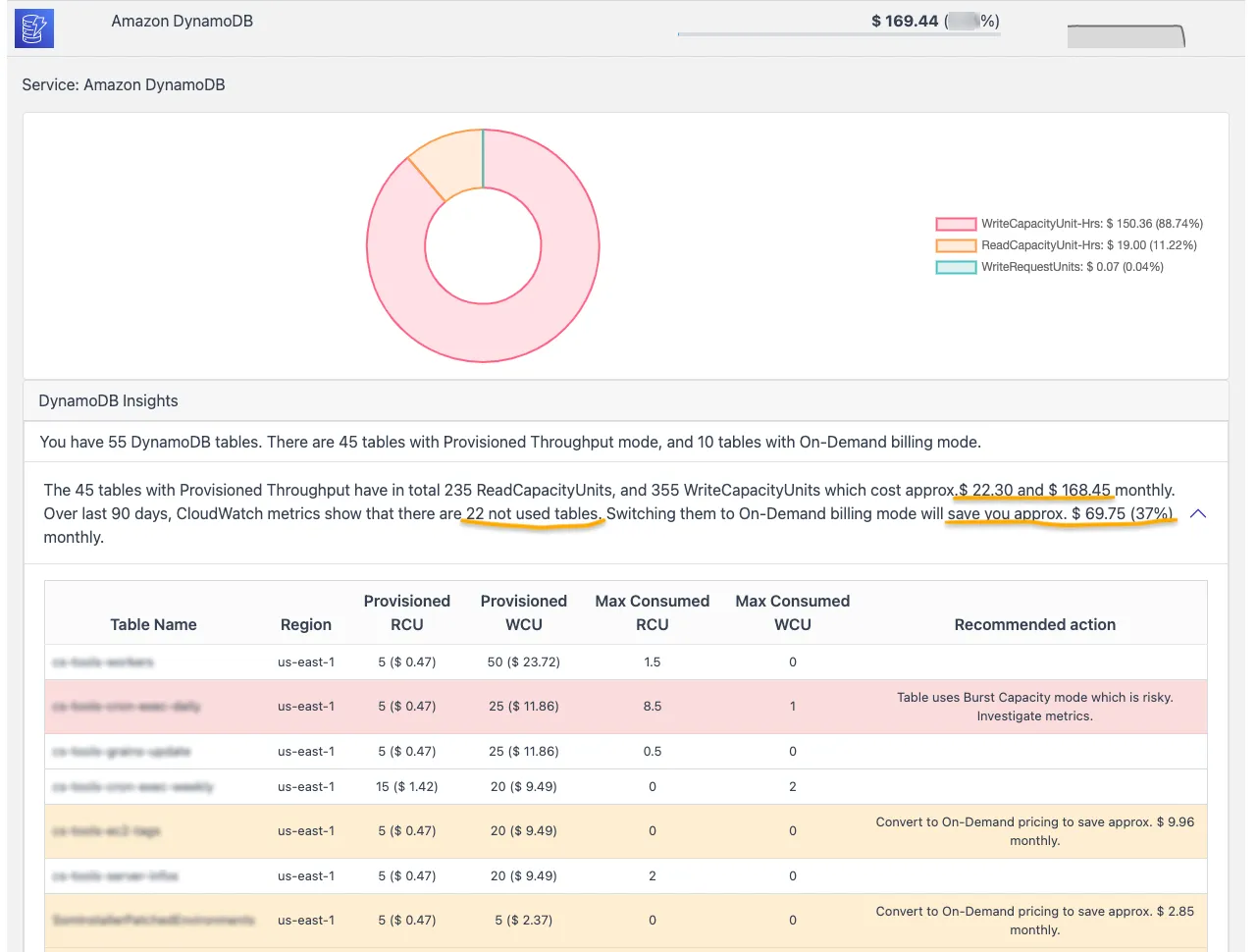This screenshot has height=952, width=1257.
Task: Sort by the Table Name column header
Action: pyautogui.click(x=153, y=624)
